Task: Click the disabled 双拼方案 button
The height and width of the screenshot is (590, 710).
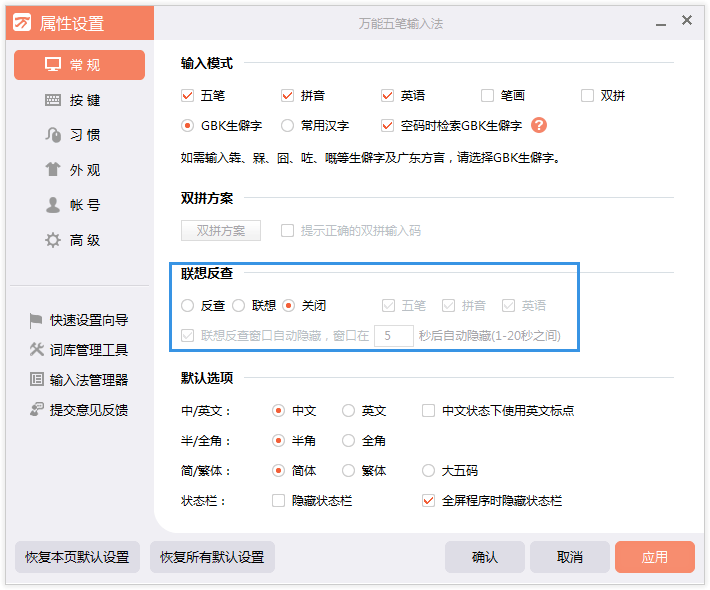Action: (221, 230)
